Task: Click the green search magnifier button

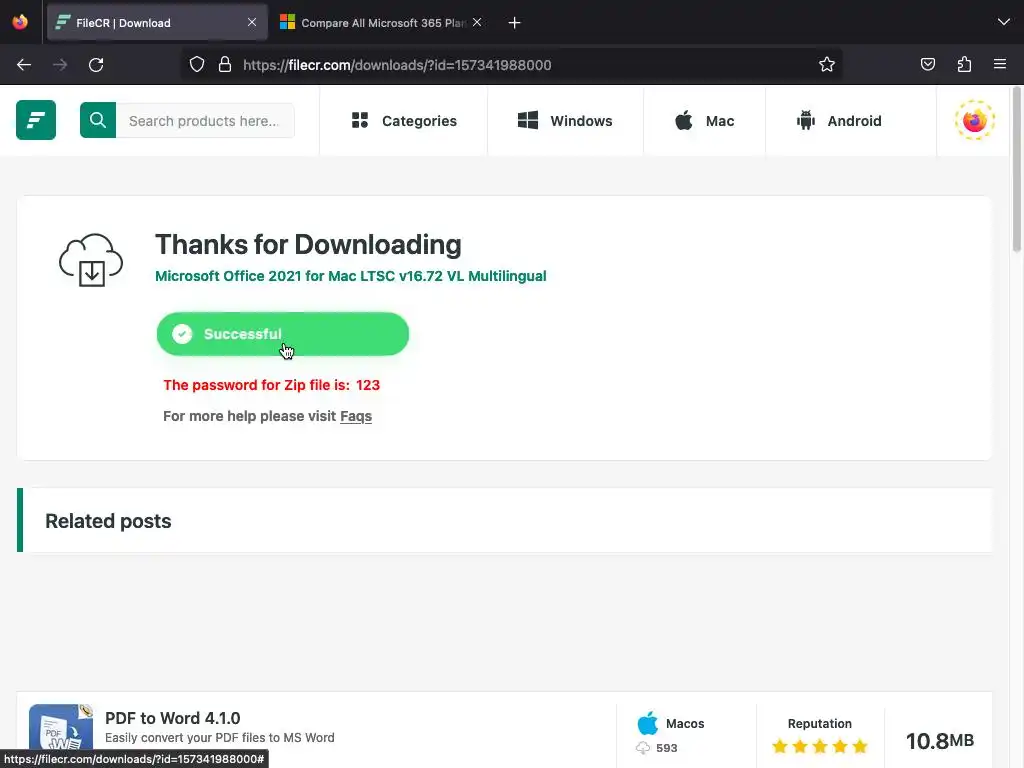Action: tap(98, 120)
